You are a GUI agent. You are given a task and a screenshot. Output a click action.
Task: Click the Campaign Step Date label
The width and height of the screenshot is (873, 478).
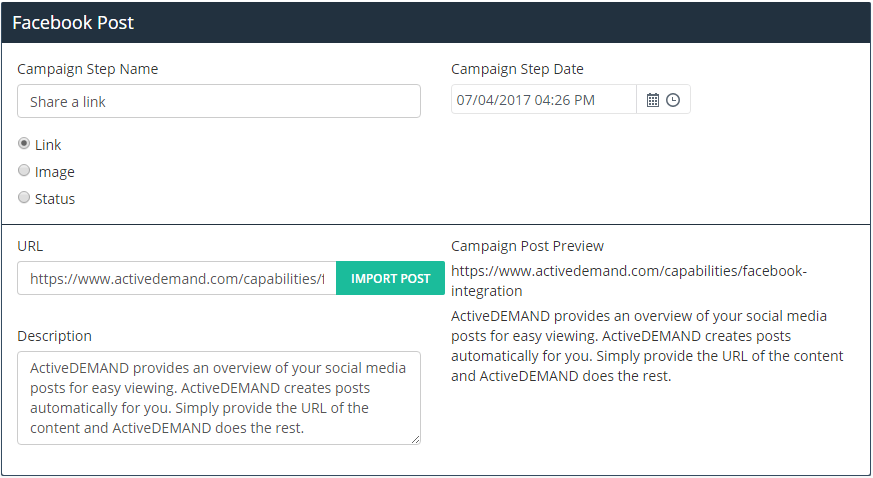517,69
